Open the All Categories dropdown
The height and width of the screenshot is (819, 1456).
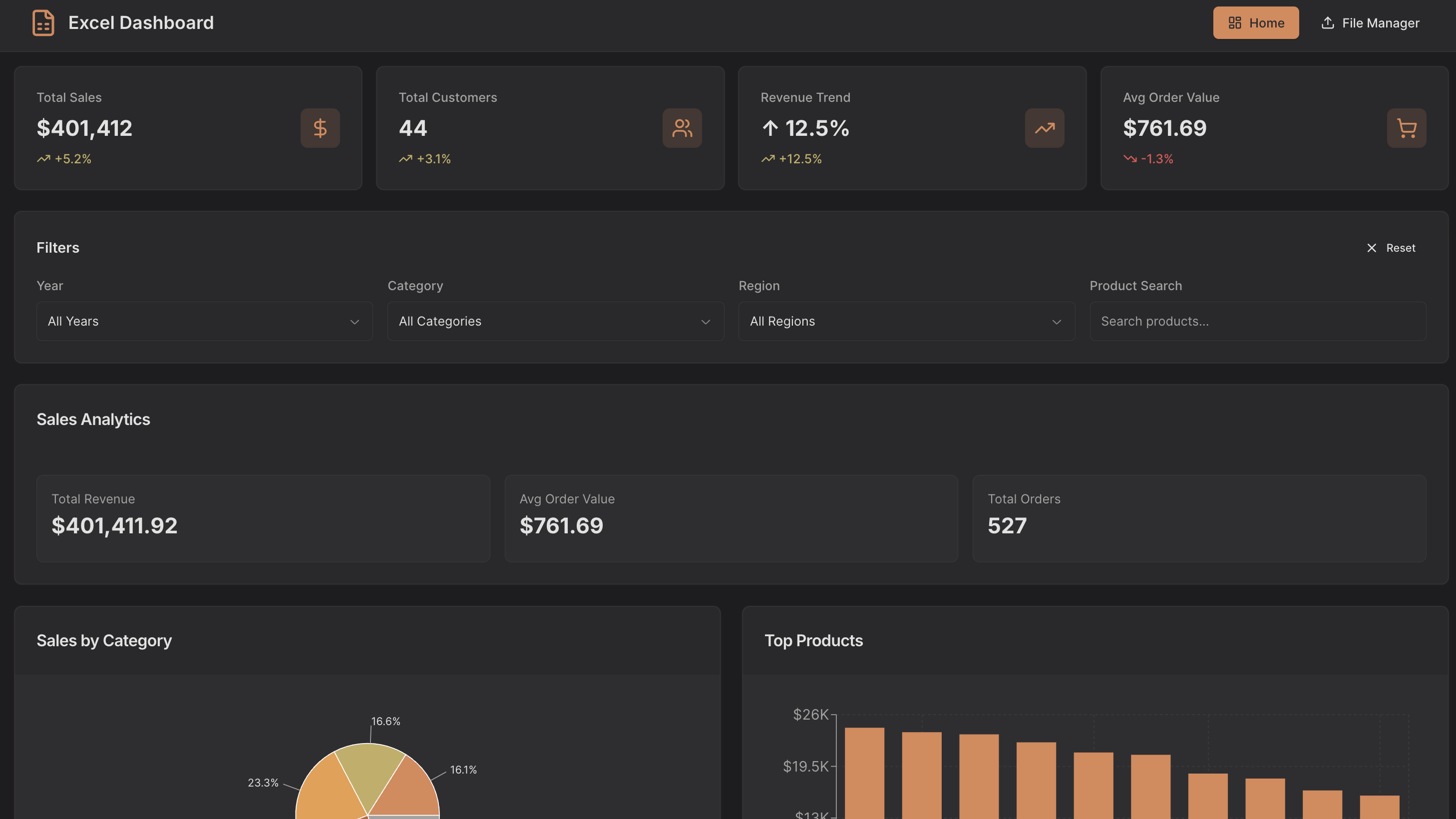pyautogui.click(x=556, y=321)
